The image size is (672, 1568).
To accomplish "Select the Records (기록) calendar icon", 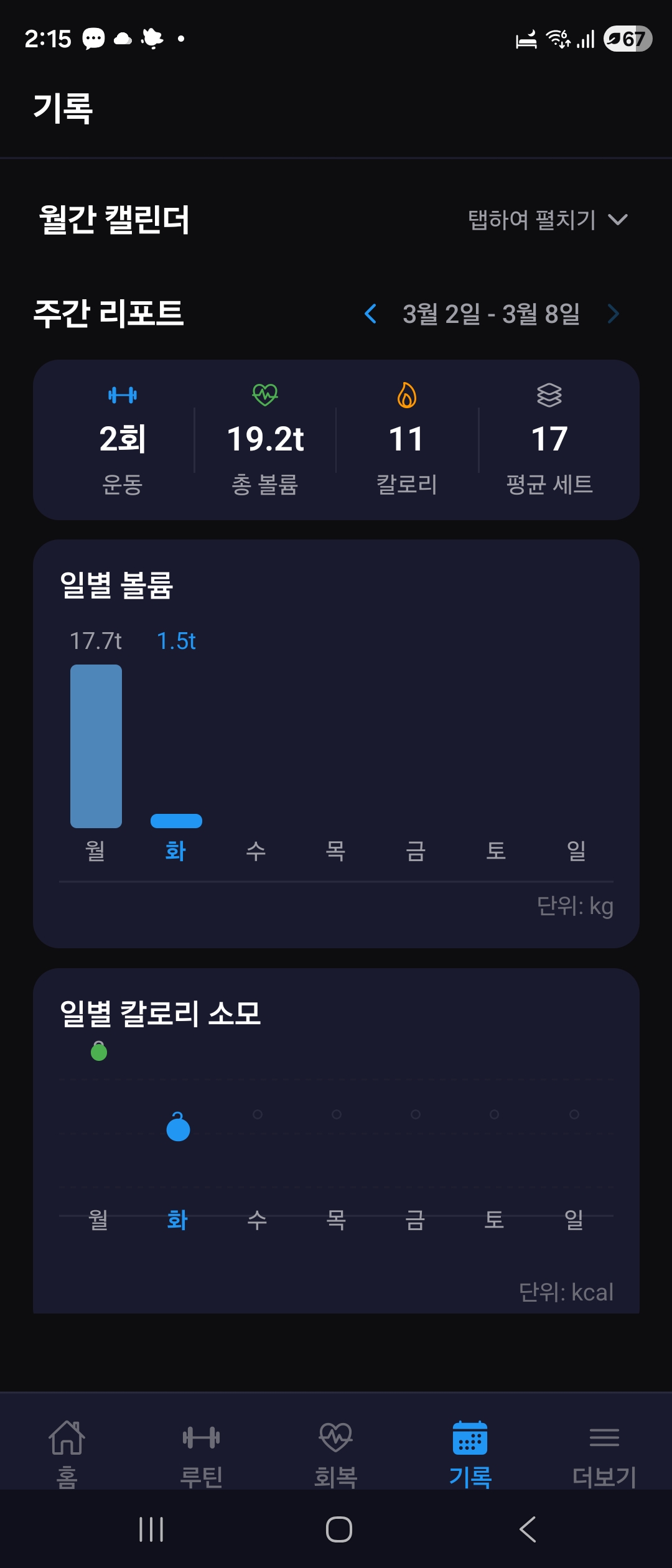I will click(x=470, y=1439).
